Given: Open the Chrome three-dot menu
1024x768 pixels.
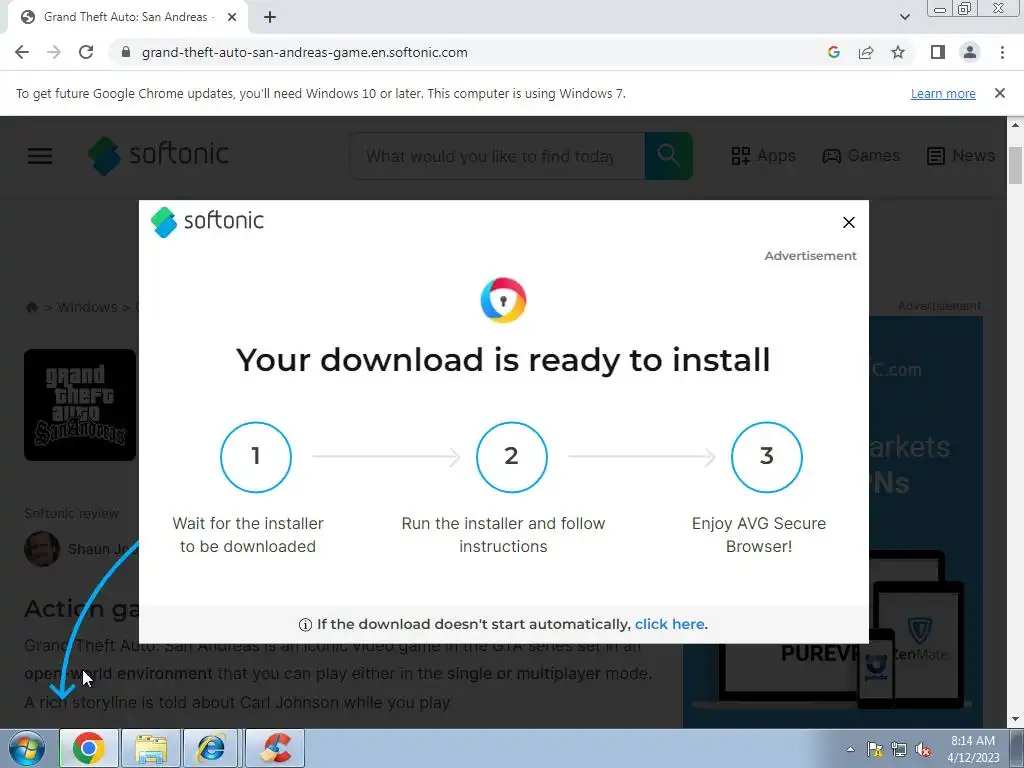Looking at the screenshot, I should pos(1002,52).
